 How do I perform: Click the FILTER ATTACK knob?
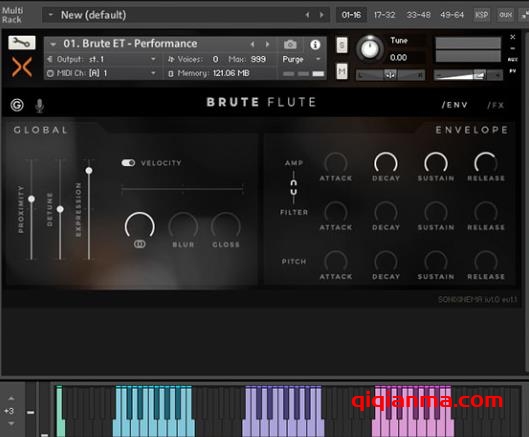(x=336, y=212)
